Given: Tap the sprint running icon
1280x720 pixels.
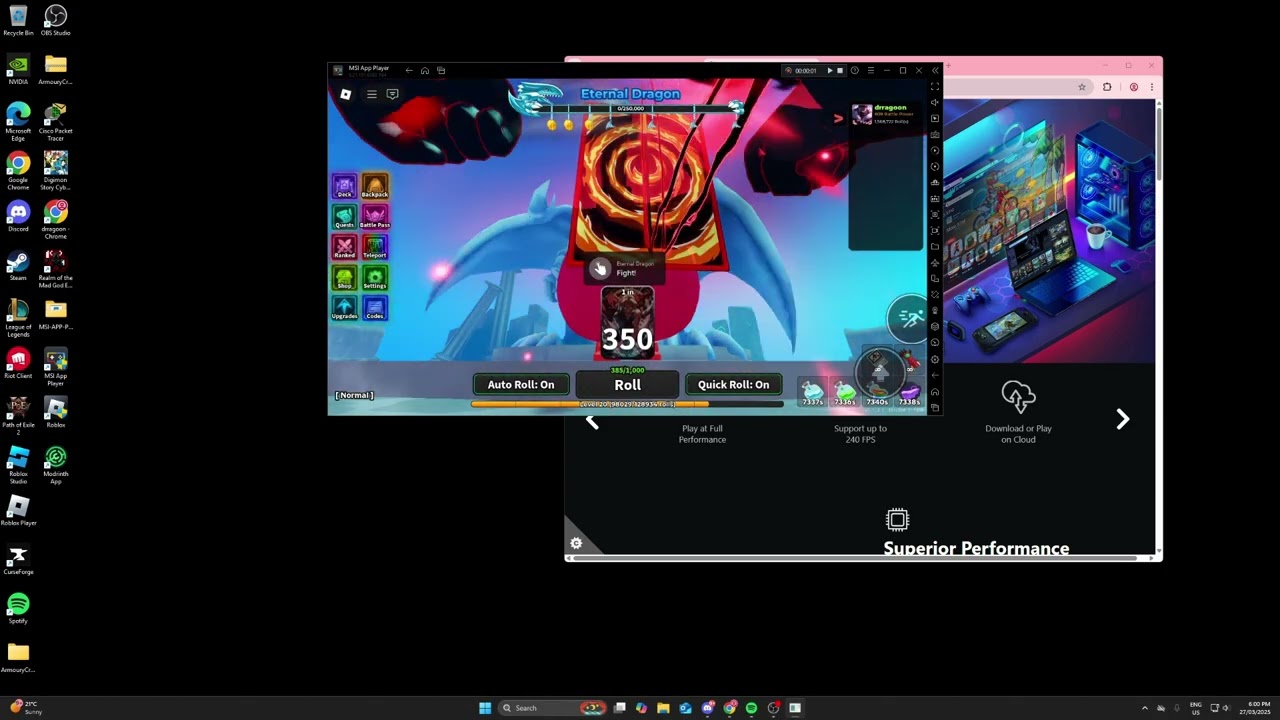Looking at the screenshot, I should [x=909, y=319].
